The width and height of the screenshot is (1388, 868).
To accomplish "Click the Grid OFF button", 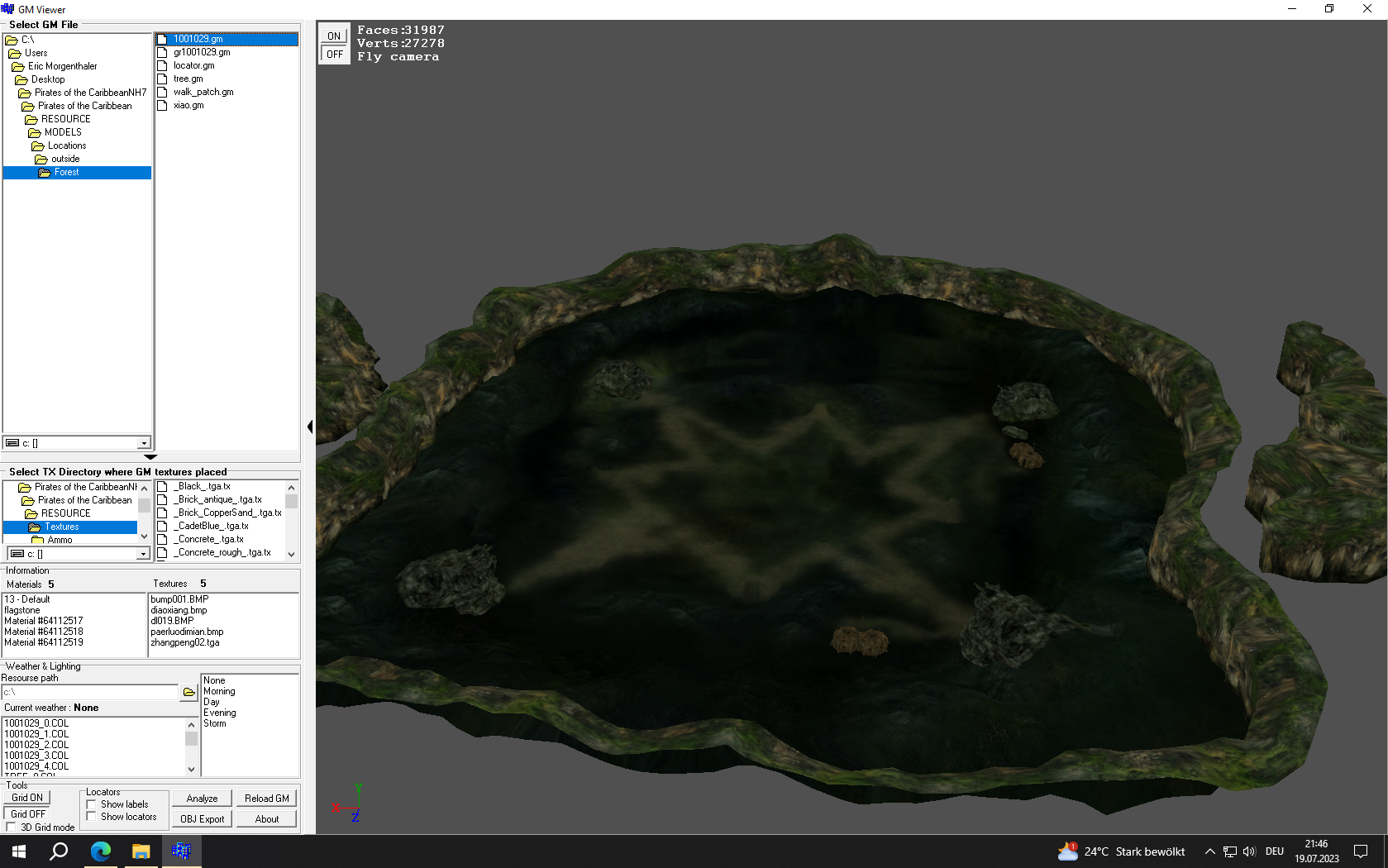I will tap(27, 814).
